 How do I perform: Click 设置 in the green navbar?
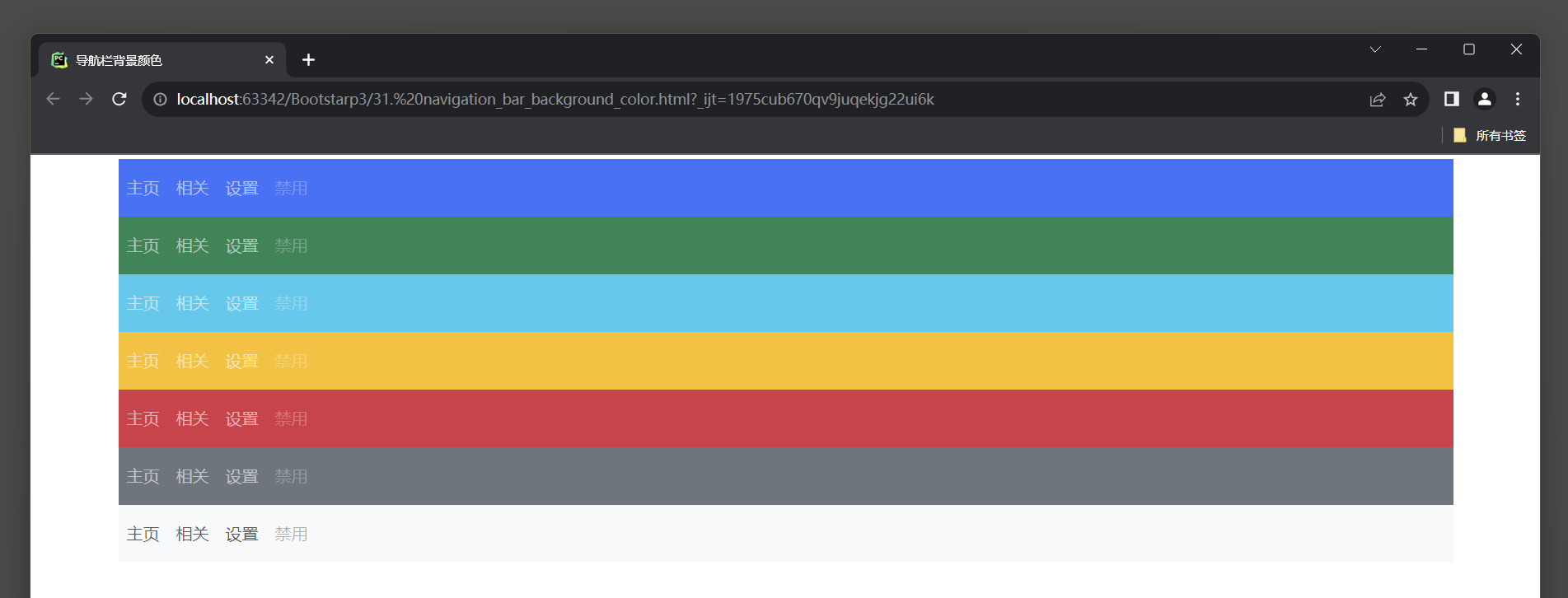coord(242,246)
